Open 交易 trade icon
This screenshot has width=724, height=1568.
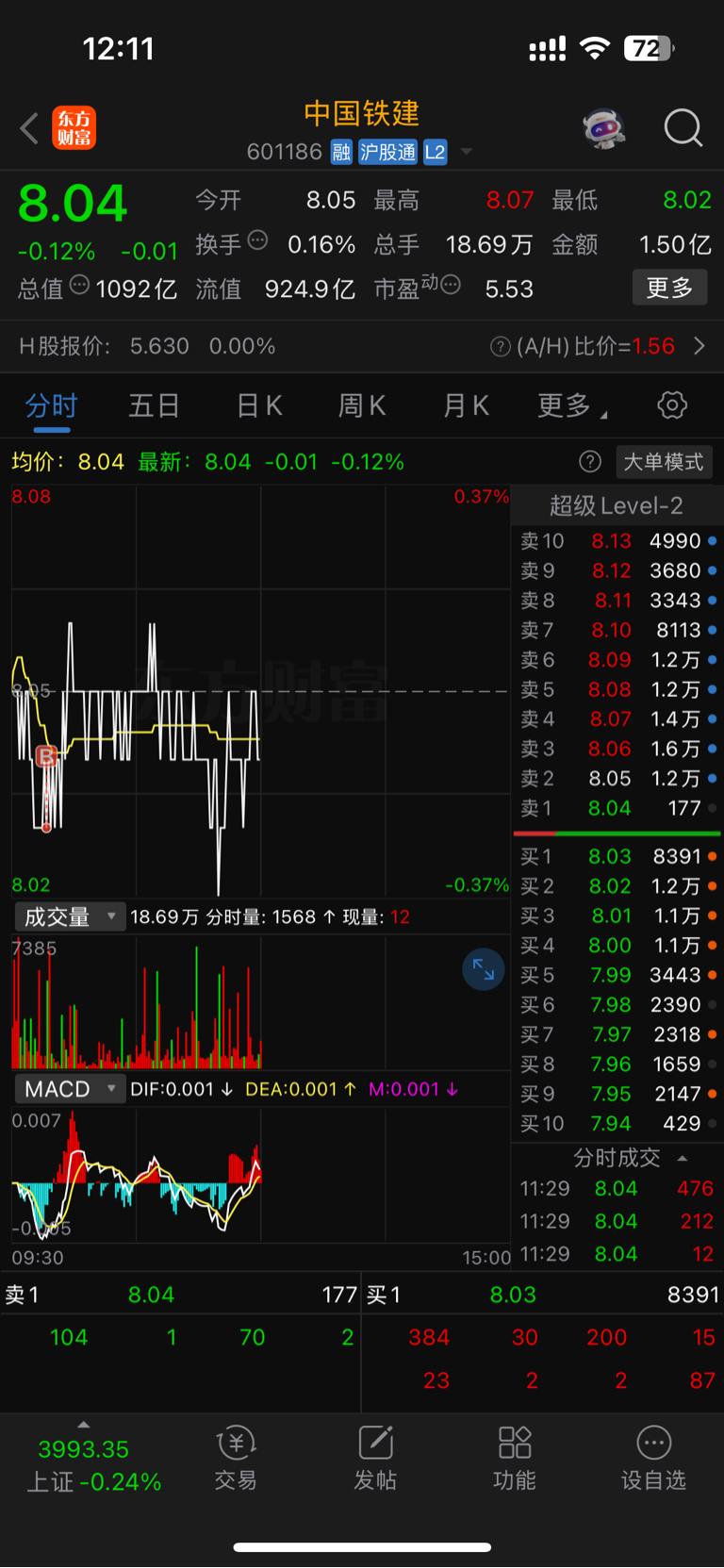(x=236, y=1458)
